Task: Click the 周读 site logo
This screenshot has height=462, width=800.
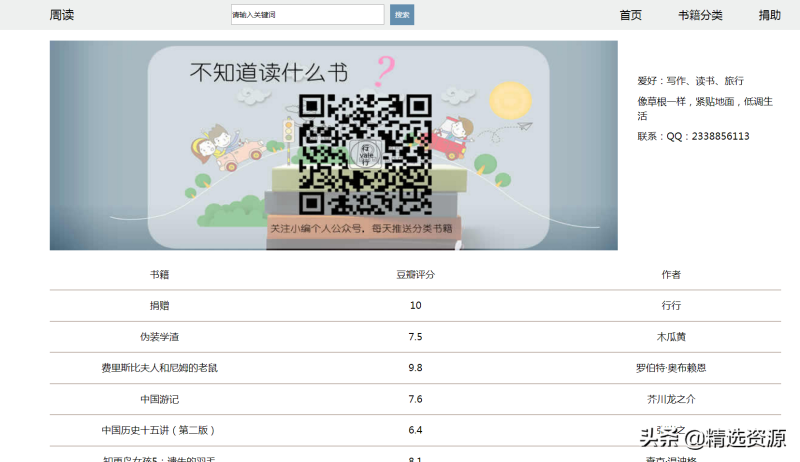Action: pyautogui.click(x=62, y=15)
